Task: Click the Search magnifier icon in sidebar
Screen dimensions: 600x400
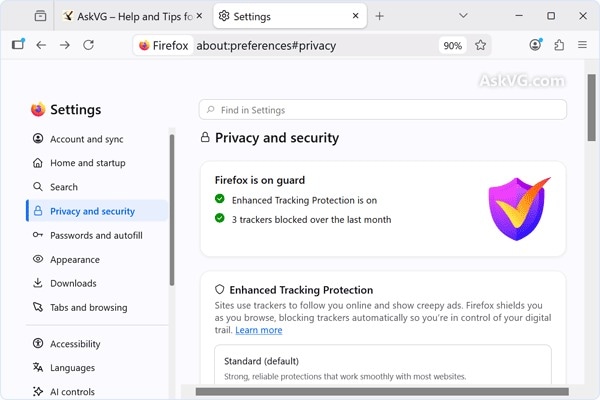Action: point(38,187)
